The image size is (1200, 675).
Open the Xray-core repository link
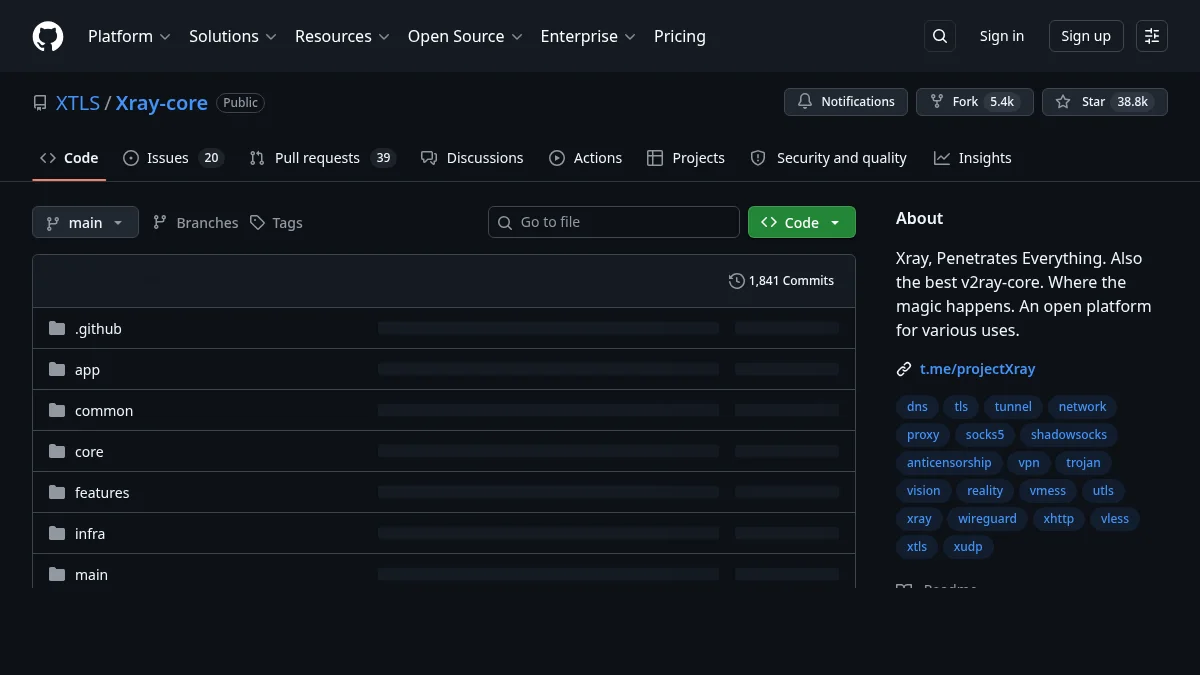(x=162, y=103)
